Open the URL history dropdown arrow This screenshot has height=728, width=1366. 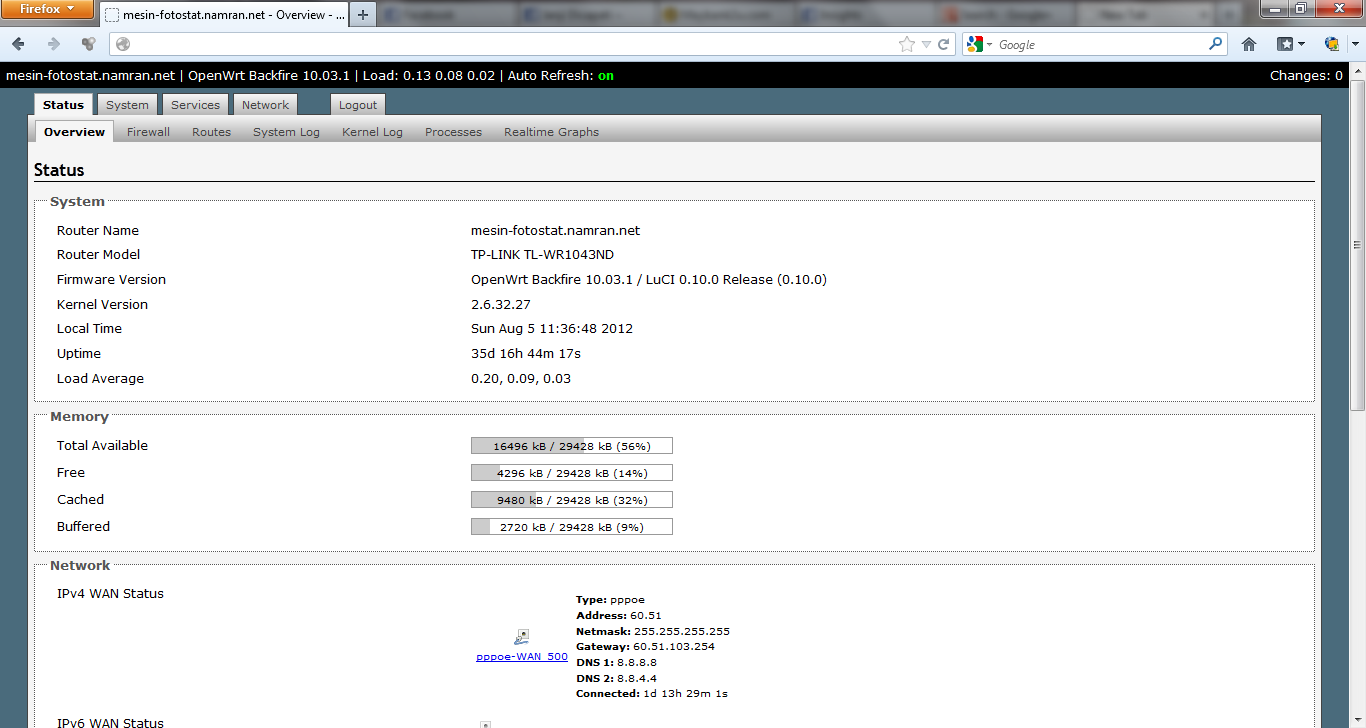tap(926, 44)
